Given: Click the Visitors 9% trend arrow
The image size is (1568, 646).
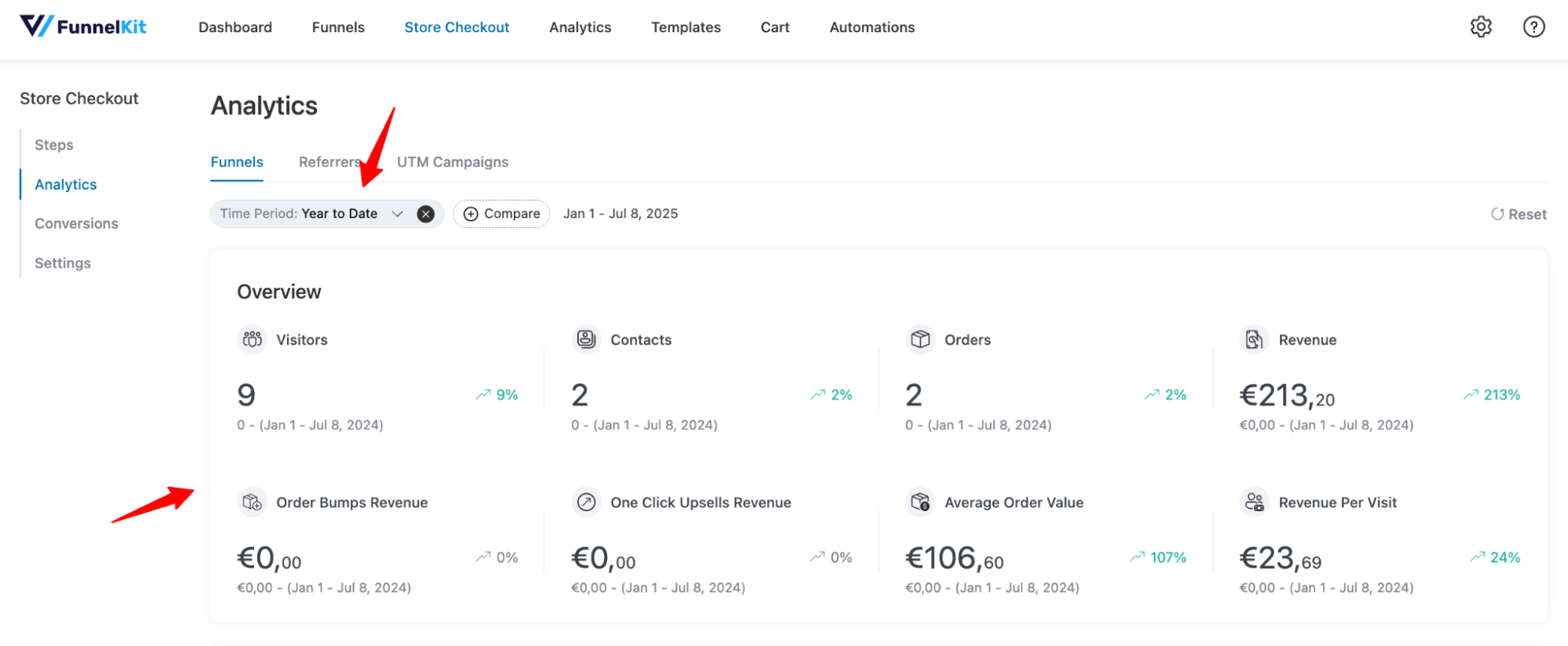Looking at the screenshot, I should [x=482, y=395].
